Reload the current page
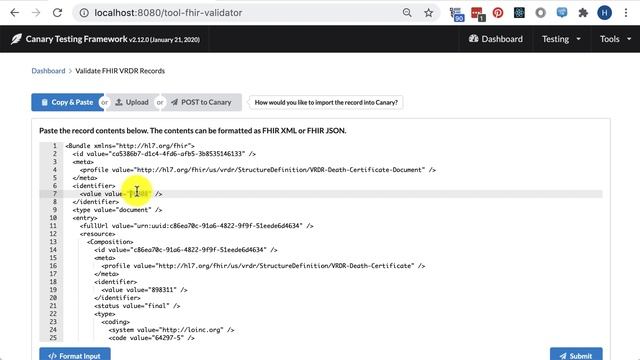Image resolution: width=640 pixels, height=360 pixels. pyautogui.click(x=57, y=13)
